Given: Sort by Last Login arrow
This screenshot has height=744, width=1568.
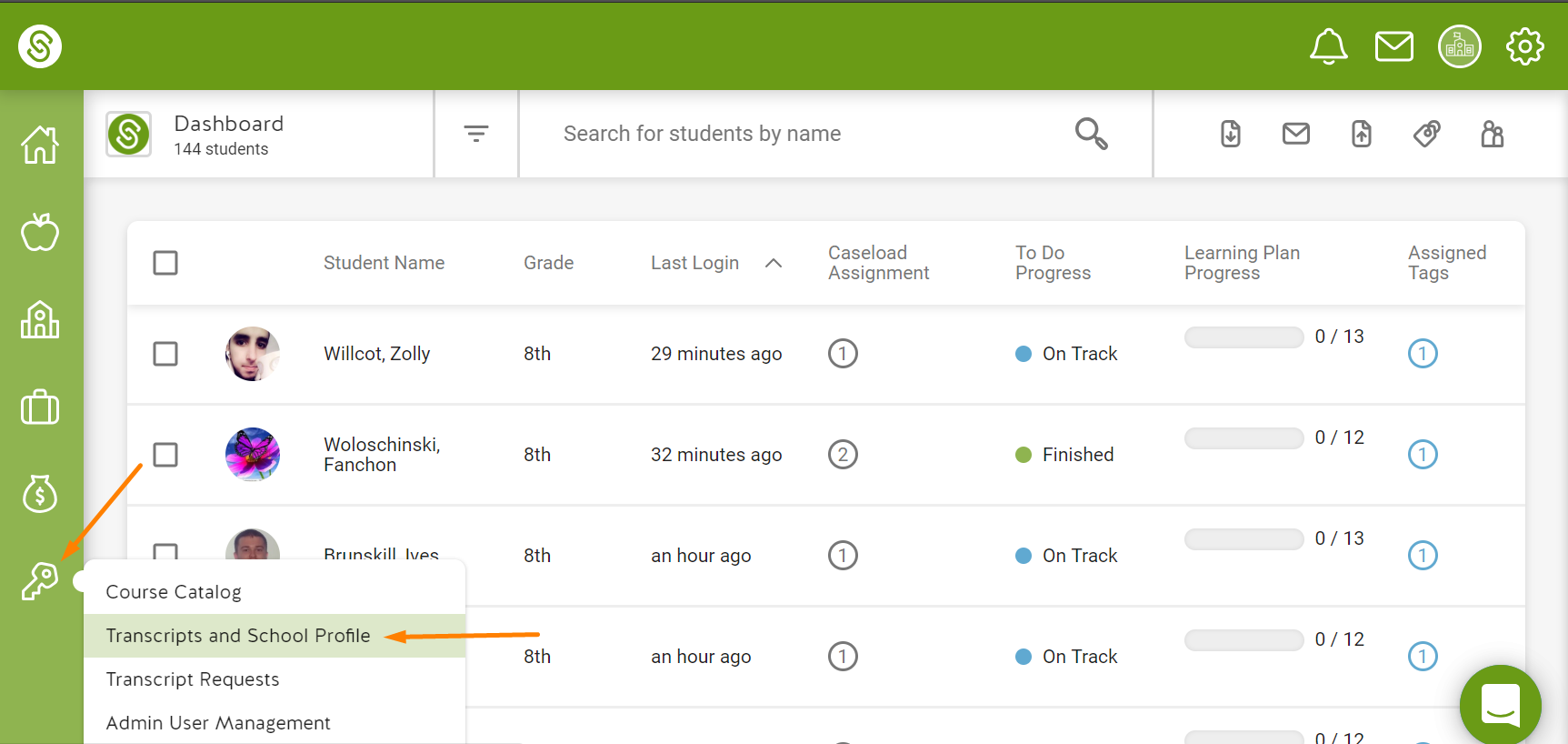Looking at the screenshot, I should point(774,263).
